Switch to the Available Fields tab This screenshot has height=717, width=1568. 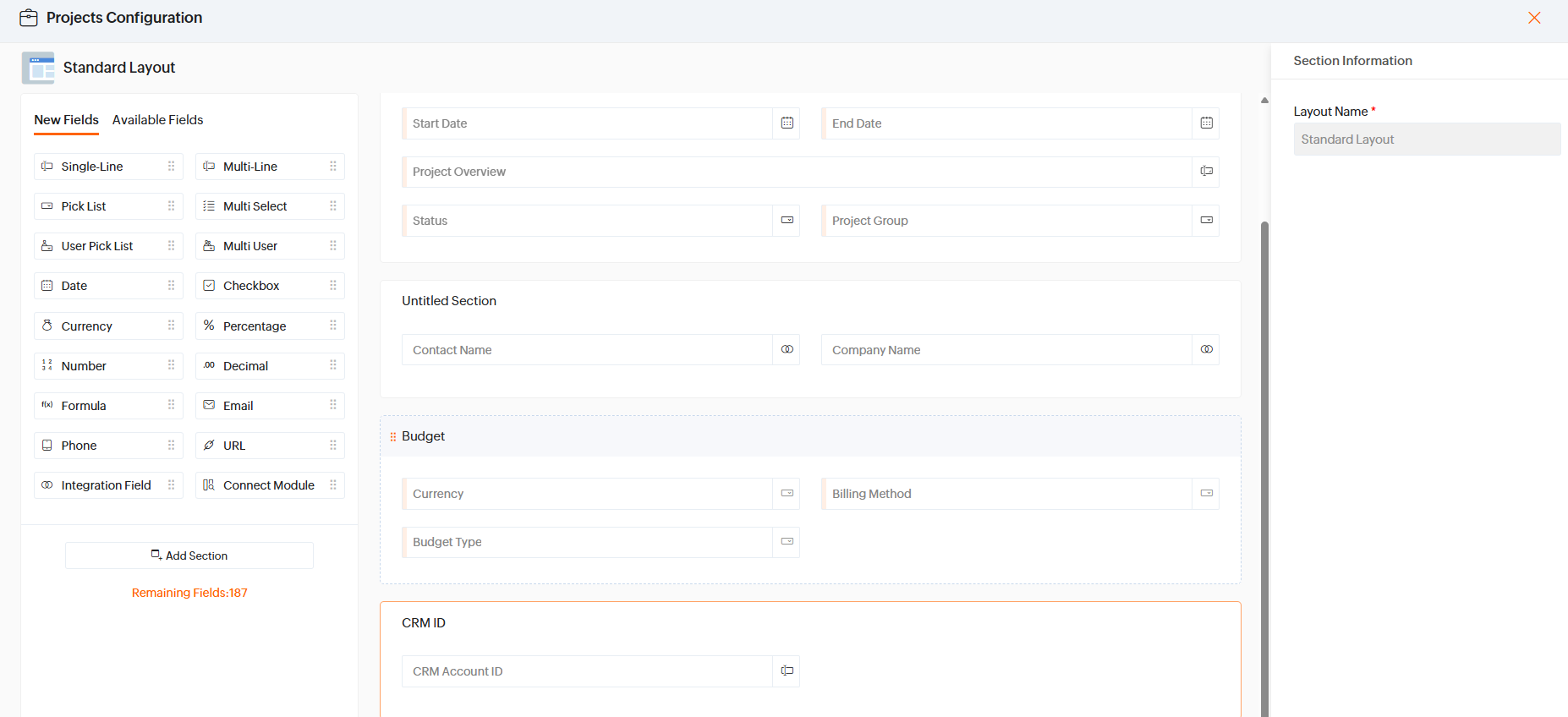pos(157,120)
